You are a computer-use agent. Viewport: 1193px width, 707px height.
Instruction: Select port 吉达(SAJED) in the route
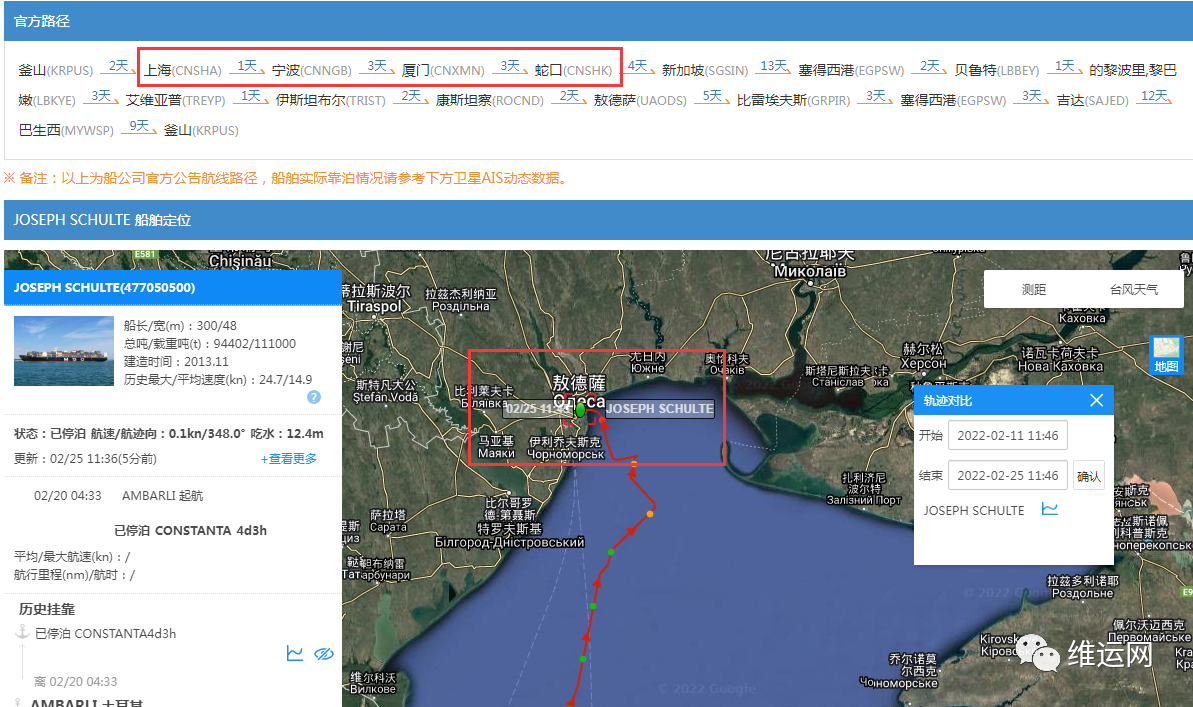[1093, 100]
